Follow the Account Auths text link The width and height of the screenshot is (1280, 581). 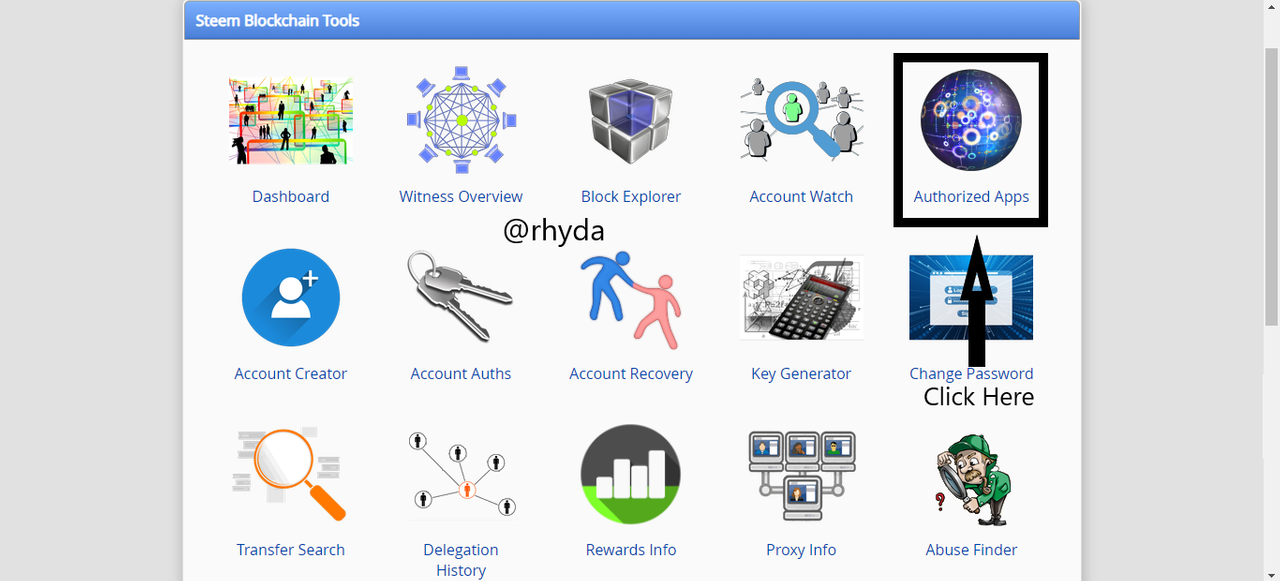pyautogui.click(x=461, y=373)
